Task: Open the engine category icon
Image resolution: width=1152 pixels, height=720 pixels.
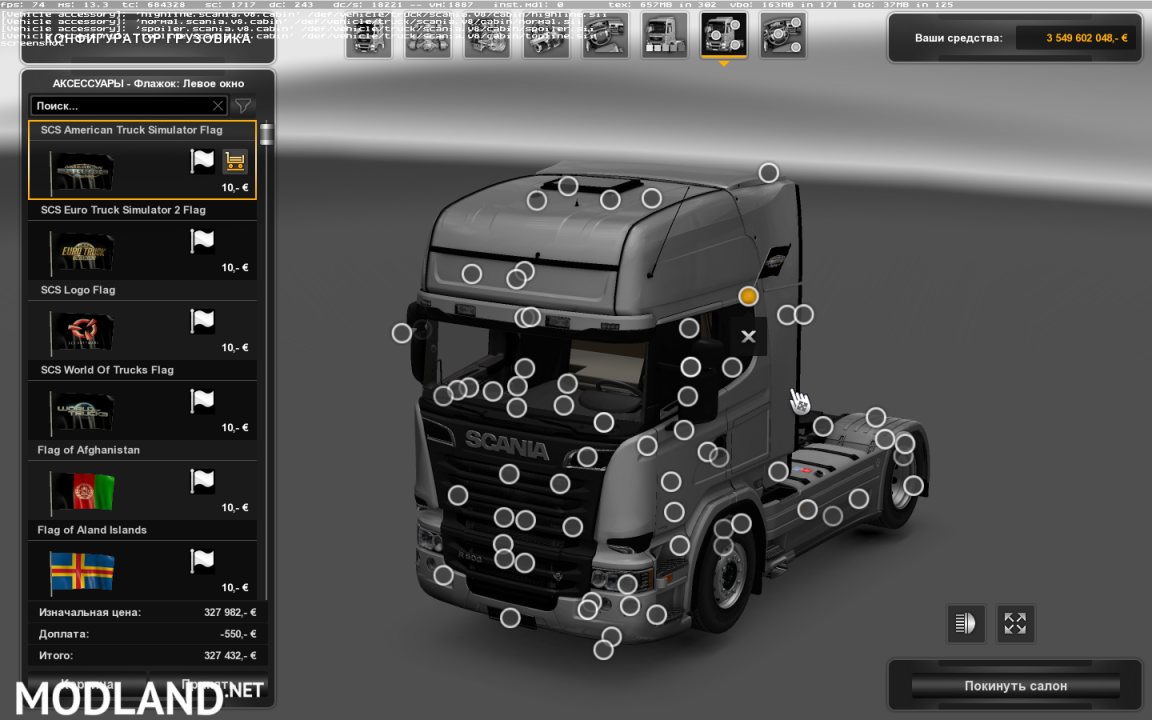Action: click(487, 35)
